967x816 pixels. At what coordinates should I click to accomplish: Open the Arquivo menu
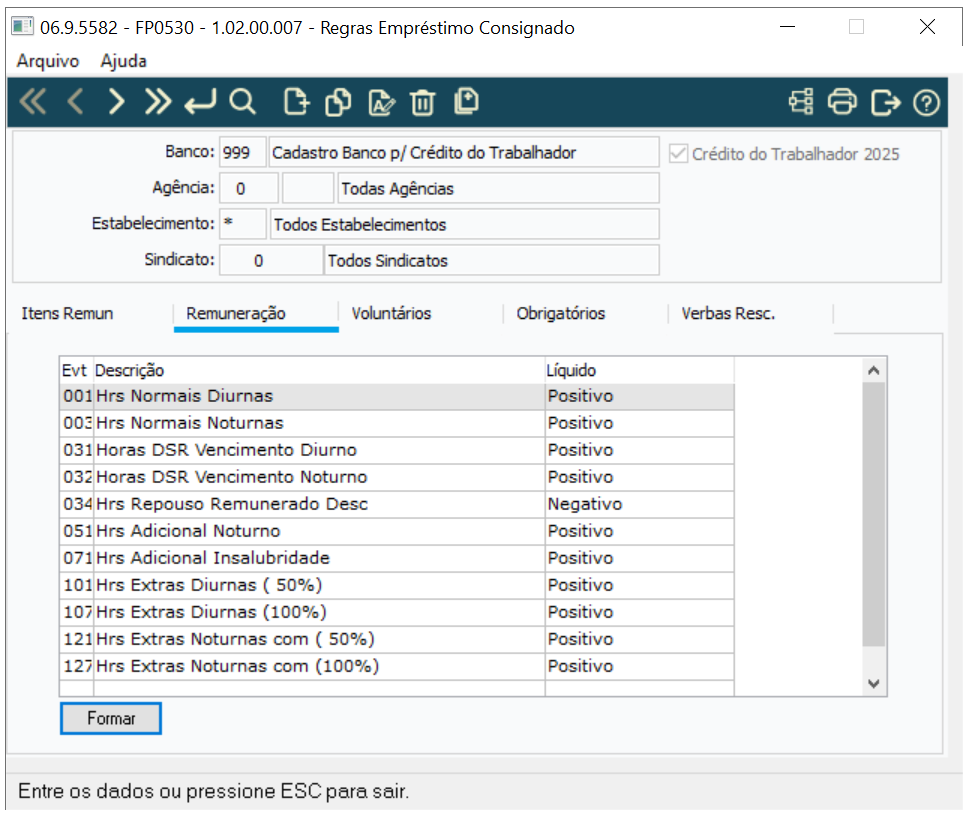pyautogui.click(x=48, y=61)
